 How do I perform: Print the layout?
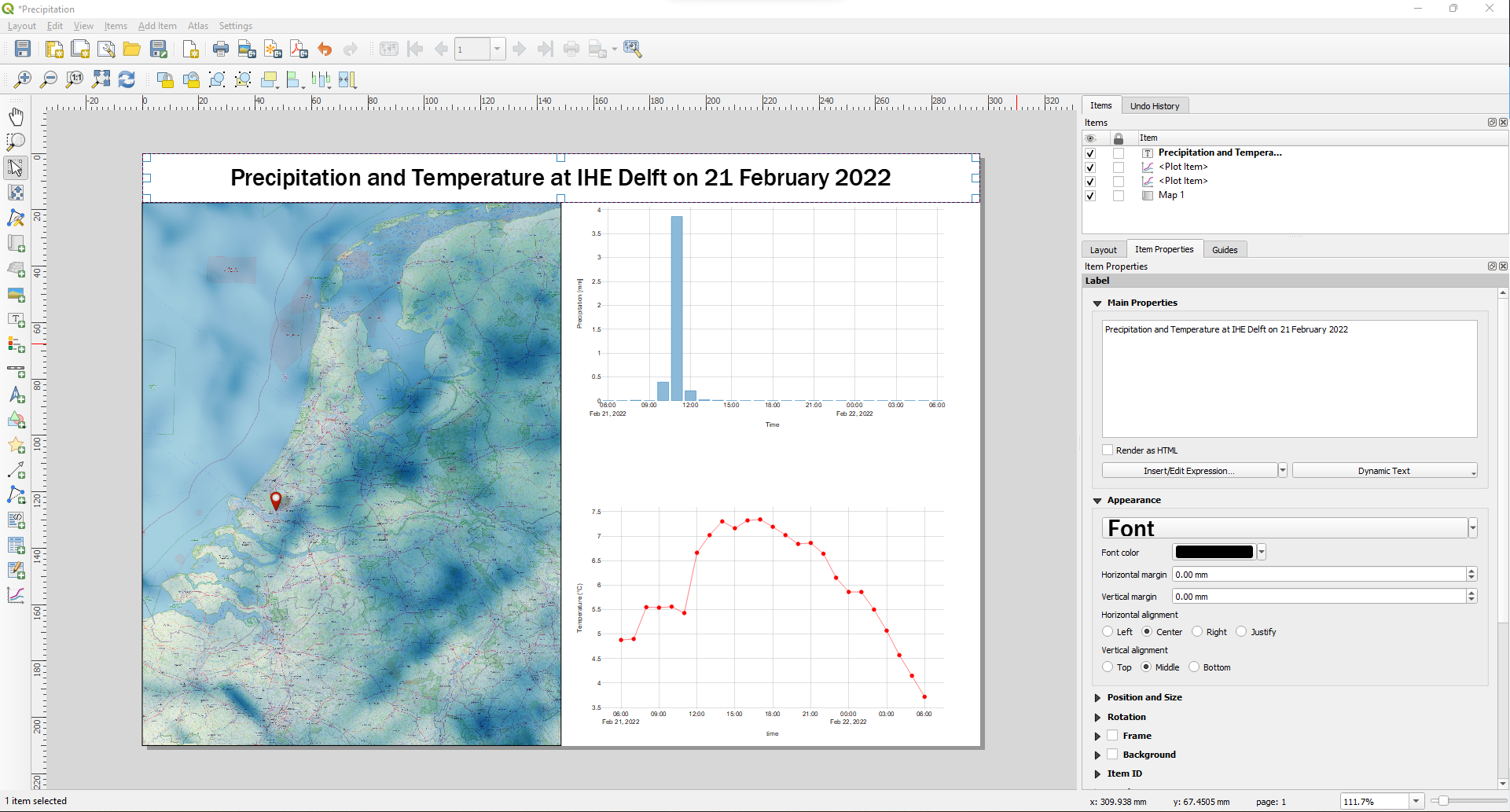[x=221, y=50]
